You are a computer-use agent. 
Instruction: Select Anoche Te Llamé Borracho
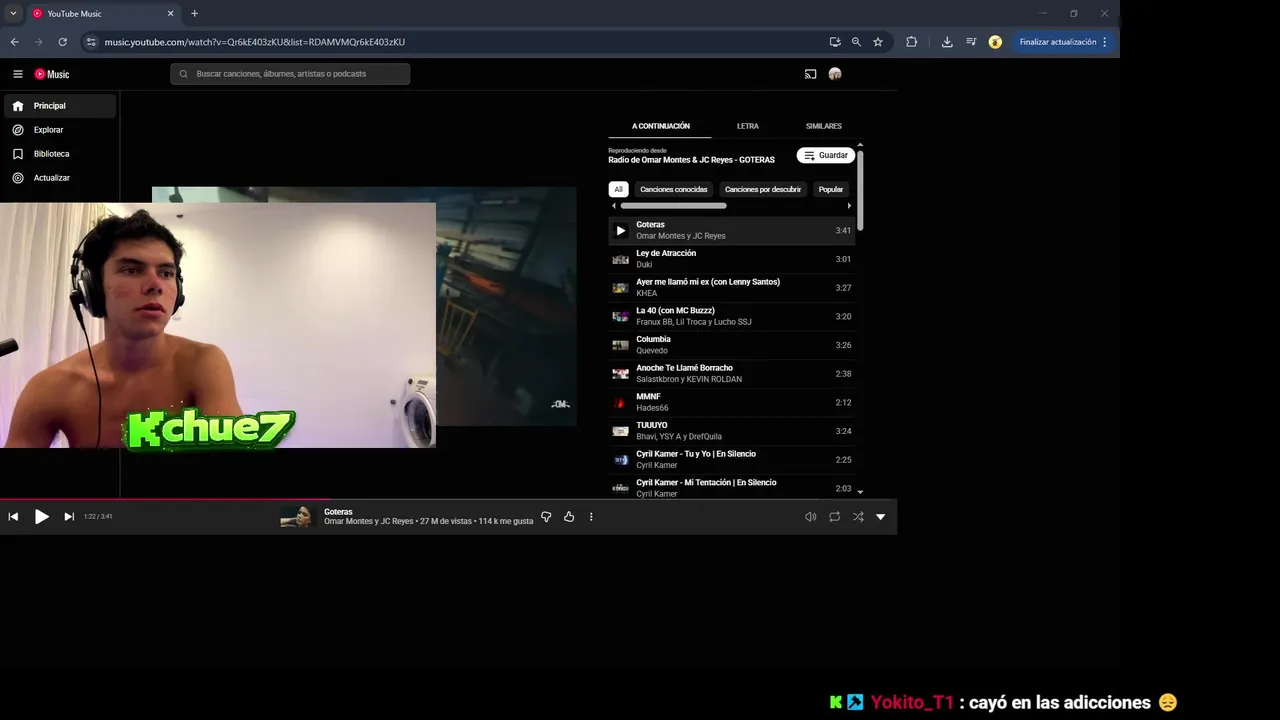[731, 374]
